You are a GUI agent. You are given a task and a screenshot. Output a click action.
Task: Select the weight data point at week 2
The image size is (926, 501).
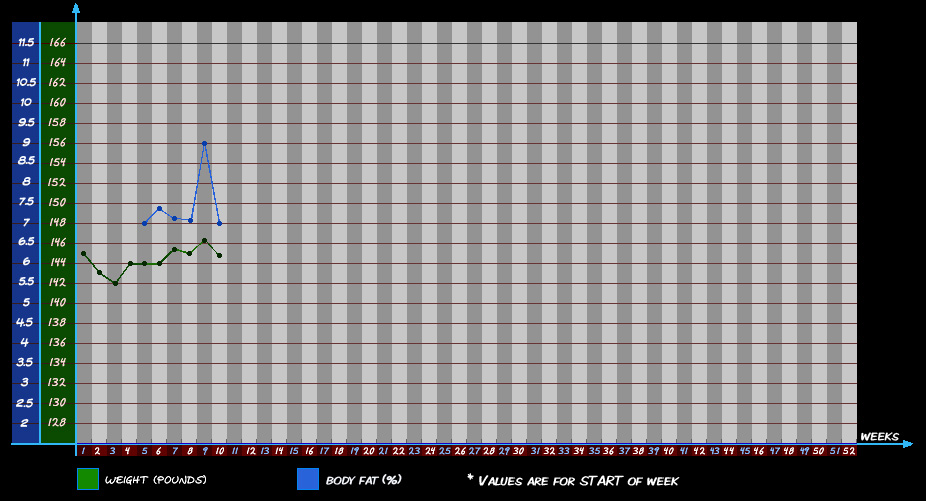click(x=99, y=272)
